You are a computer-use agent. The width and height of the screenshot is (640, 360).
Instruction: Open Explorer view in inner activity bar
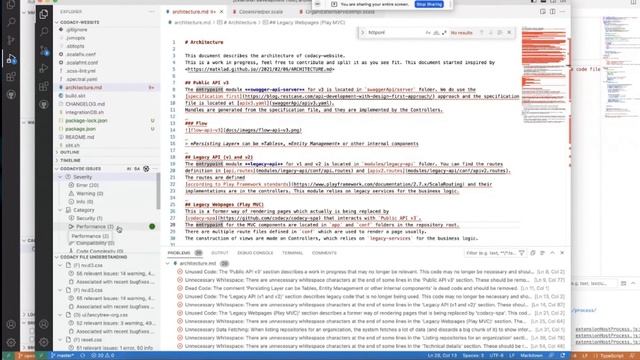point(44,15)
